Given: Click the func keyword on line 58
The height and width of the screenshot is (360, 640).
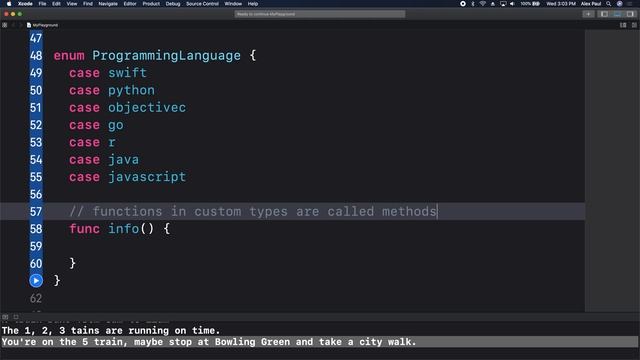Looking at the screenshot, I should pyautogui.click(x=84, y=229).
